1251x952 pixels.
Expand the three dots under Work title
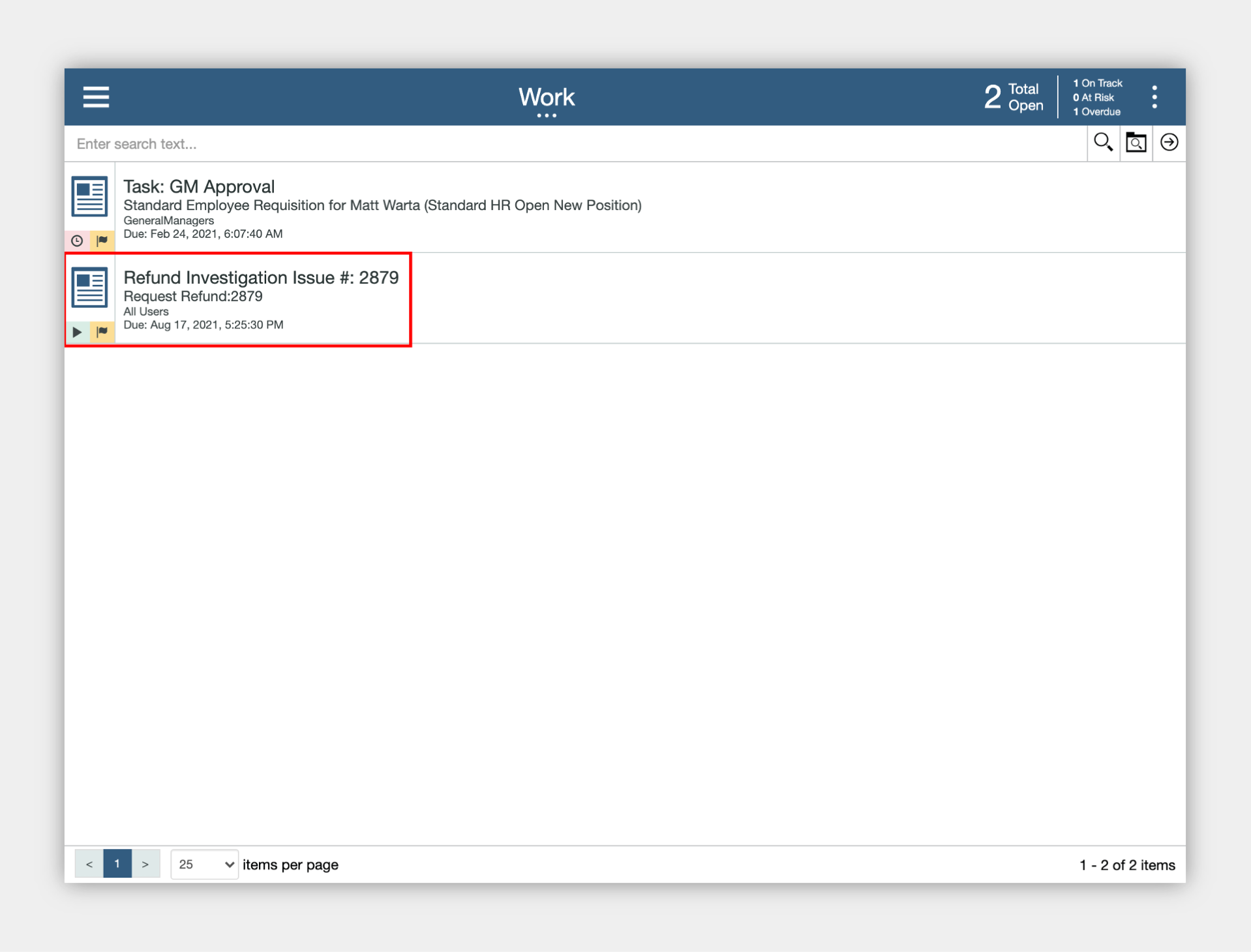[547, 115]
